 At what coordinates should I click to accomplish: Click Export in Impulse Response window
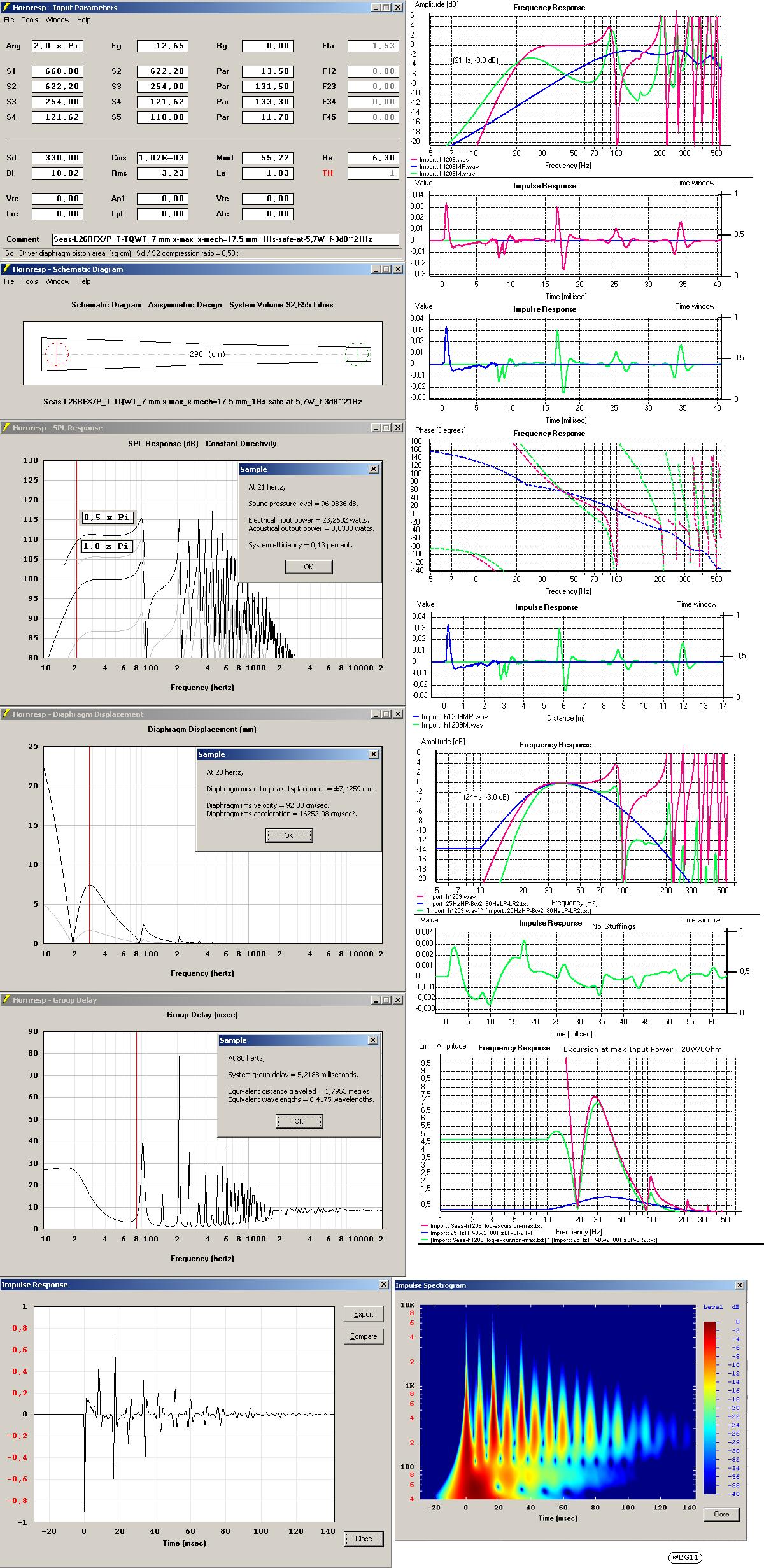click(364, 1314)
